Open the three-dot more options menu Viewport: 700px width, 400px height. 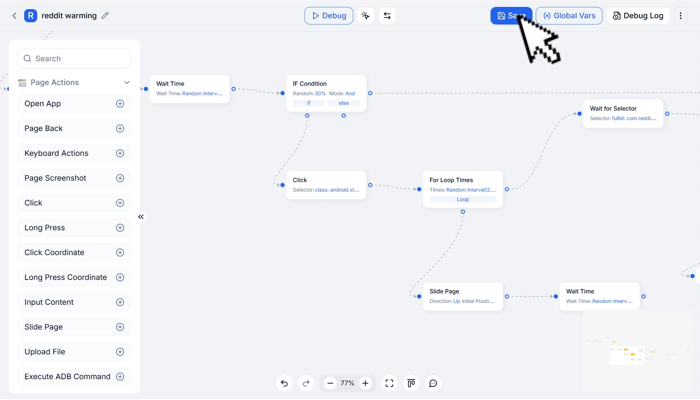[681, 16]
